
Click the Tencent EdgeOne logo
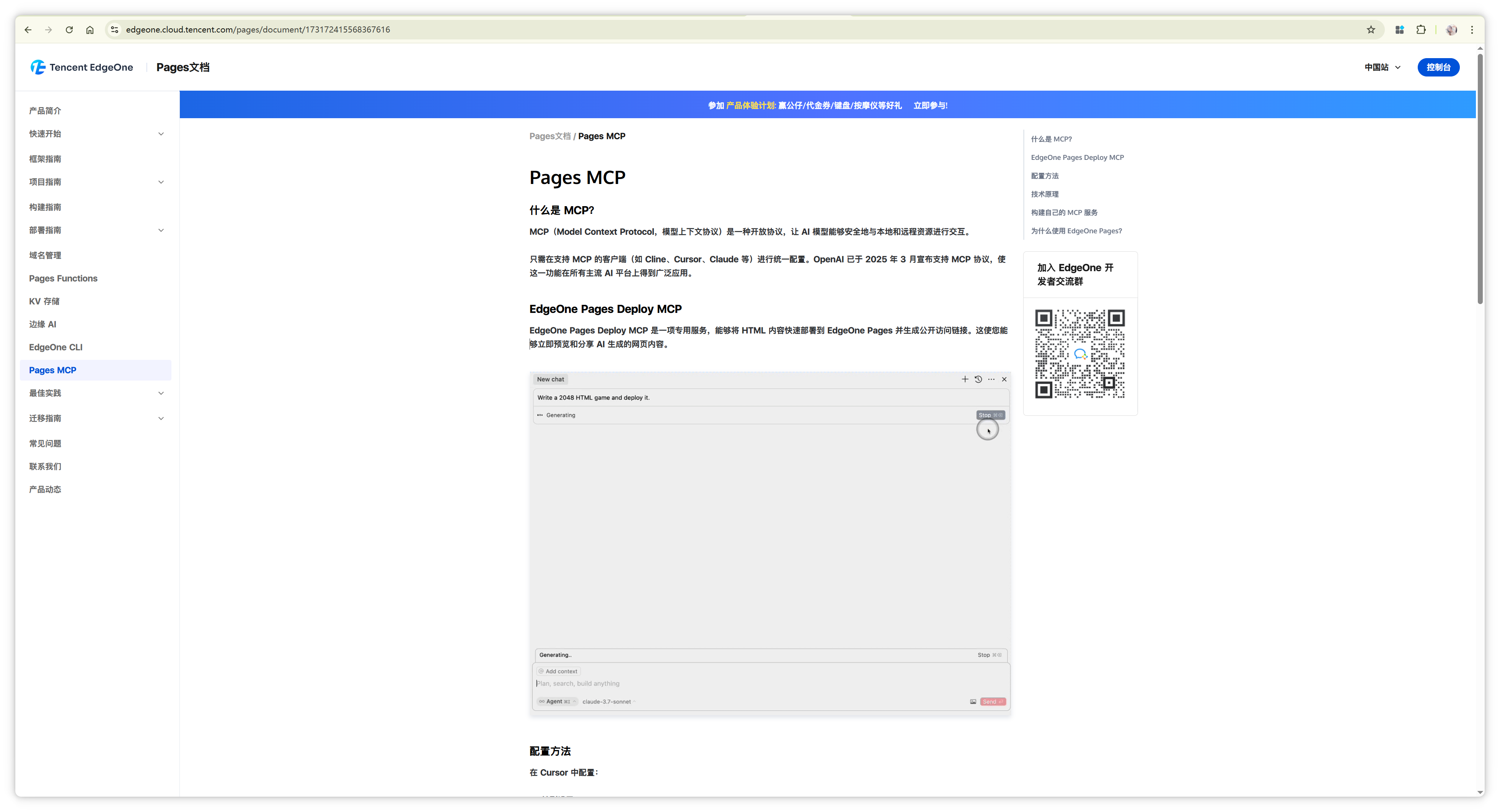tap(82, 68)
